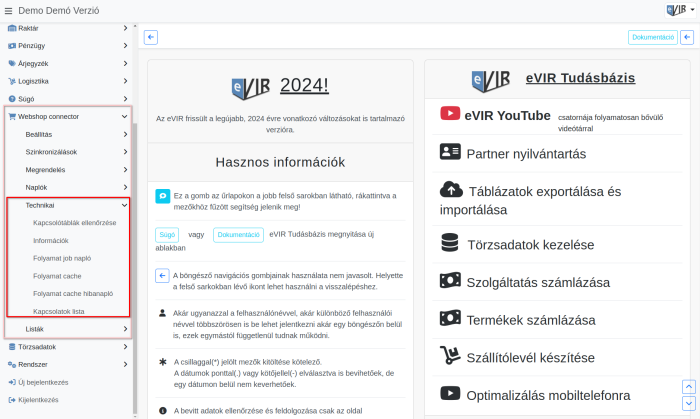Image resolution: width=700 pixels, height=419 pixels.
Task: Expand the Logisztika menu chevron
Action: point(125,81)
